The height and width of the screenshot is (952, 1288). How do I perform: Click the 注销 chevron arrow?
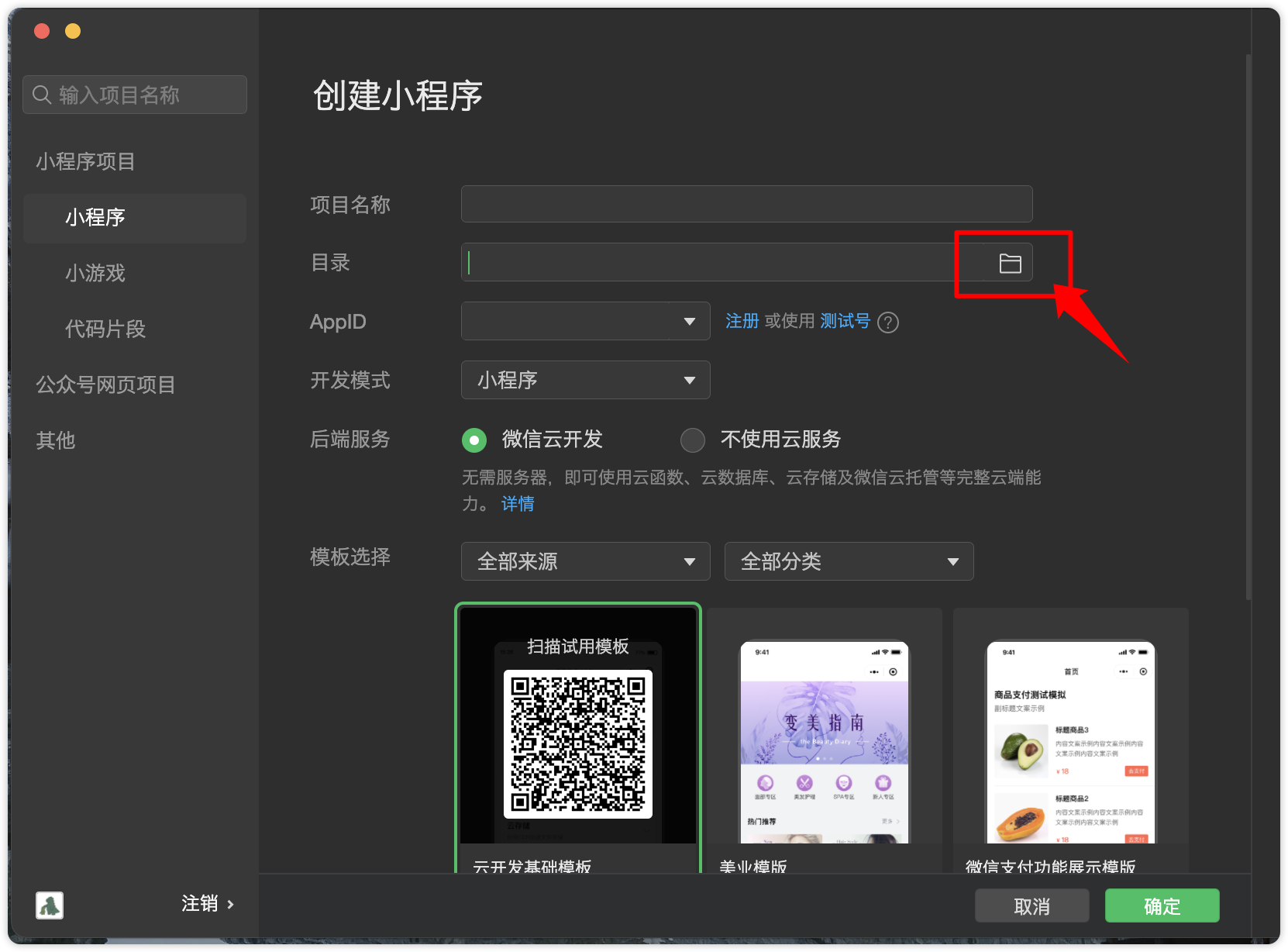coord(230,904)
